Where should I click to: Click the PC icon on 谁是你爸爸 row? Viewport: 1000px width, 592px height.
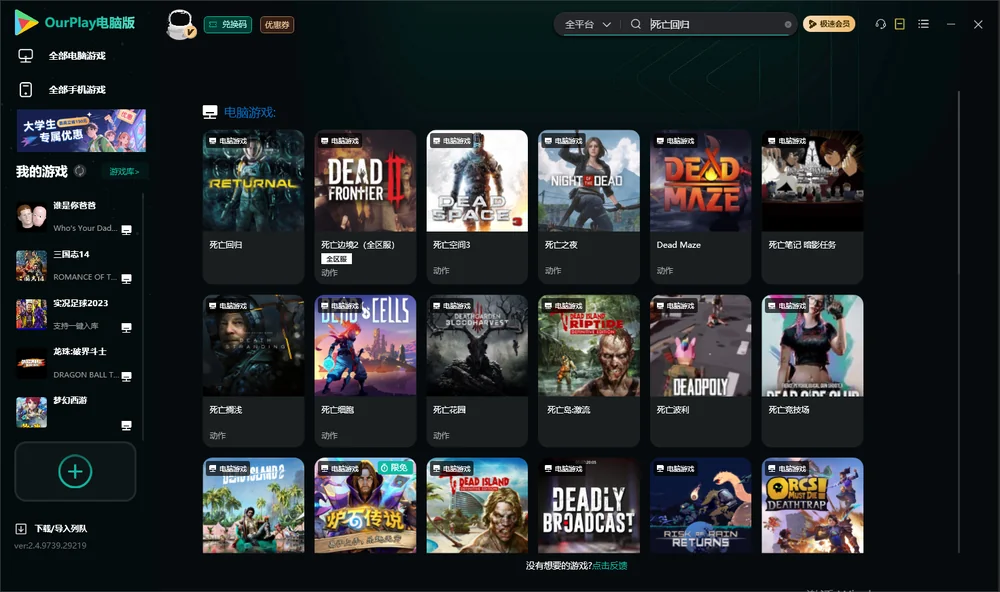pos(126,230)
